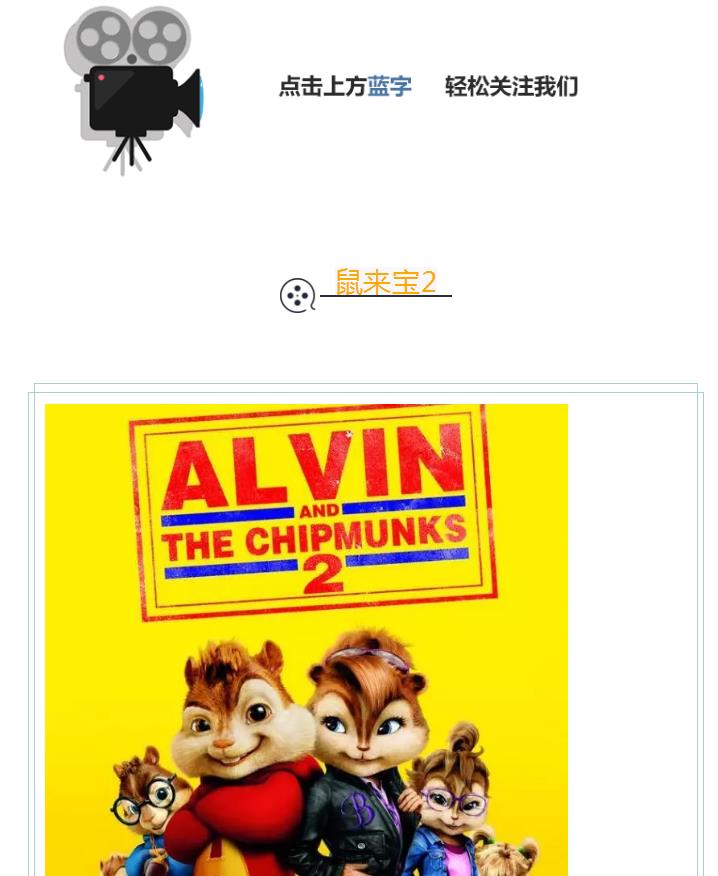Click the purple B on Brittany's jacket
Screen dimensions: 718x876
click(356, 809)
